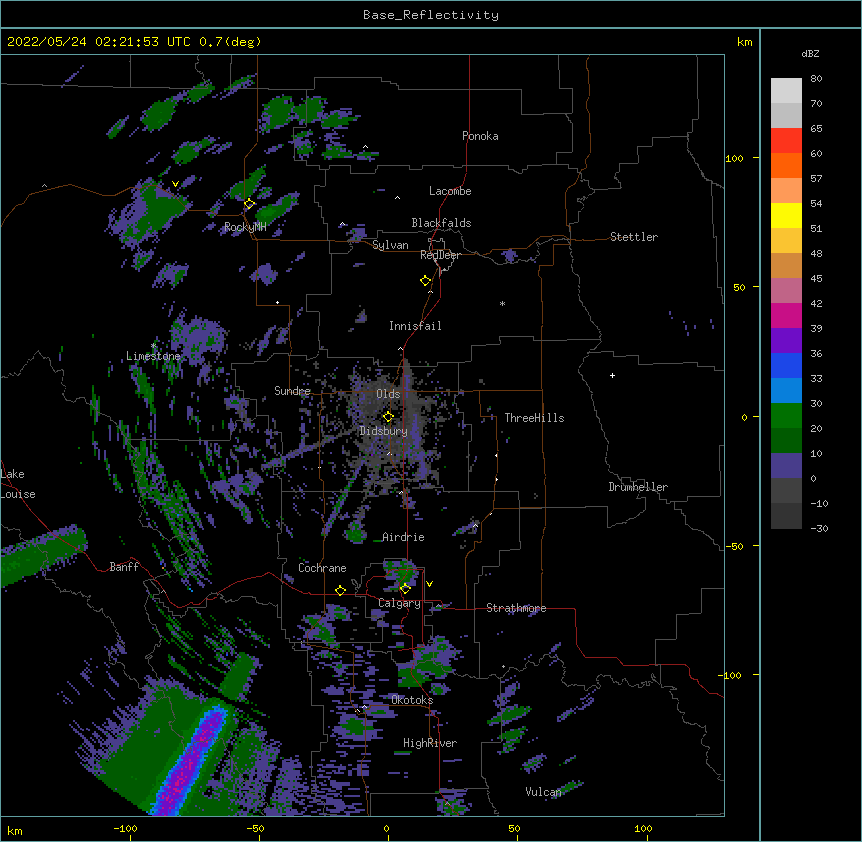Screen dimensions: 862x842
Task: Select the dark blue 33-36 dBZ swatch
Action: 786,365
